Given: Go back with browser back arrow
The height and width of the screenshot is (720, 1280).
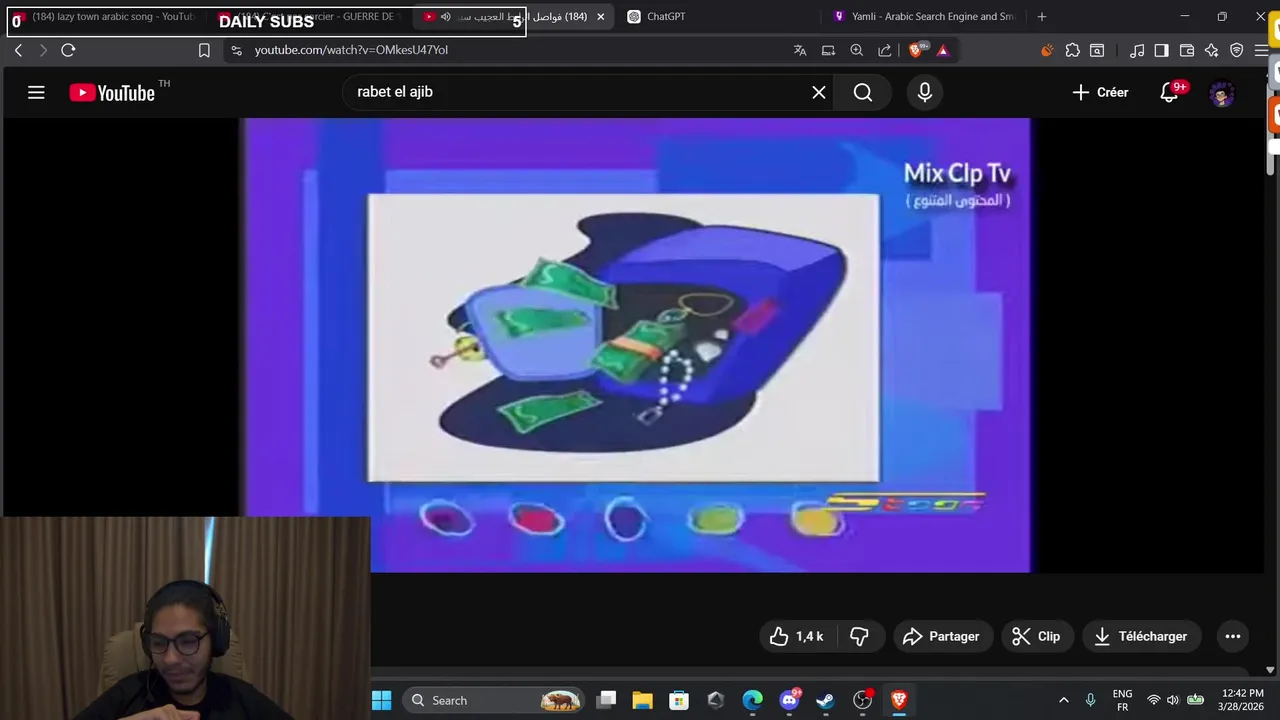Looking at the screenshot, I should pos(18,50).
